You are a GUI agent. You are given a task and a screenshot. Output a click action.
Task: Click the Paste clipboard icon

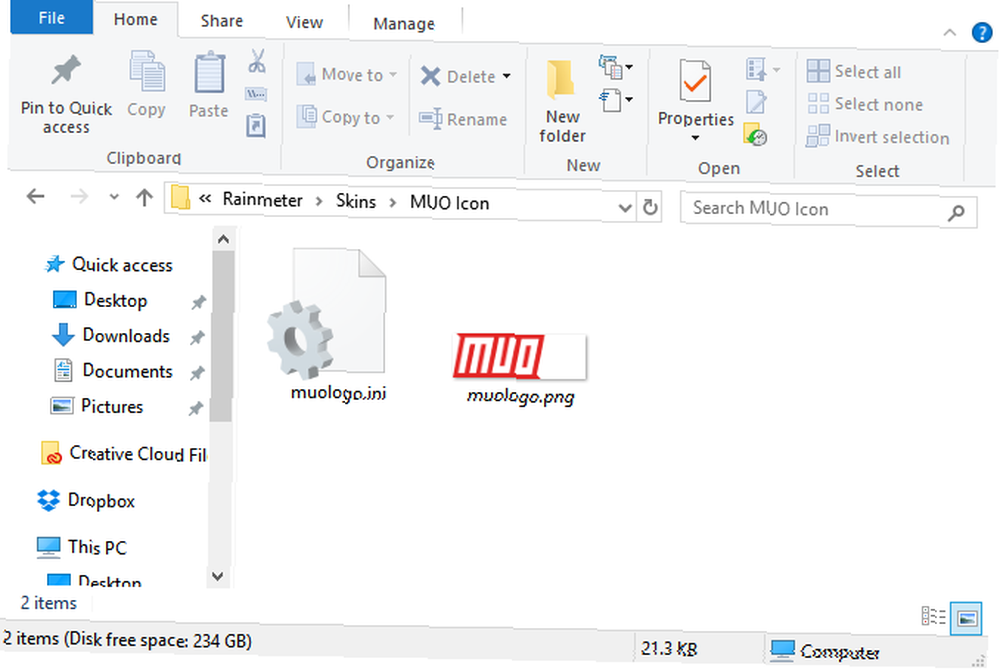click(209, 72)
